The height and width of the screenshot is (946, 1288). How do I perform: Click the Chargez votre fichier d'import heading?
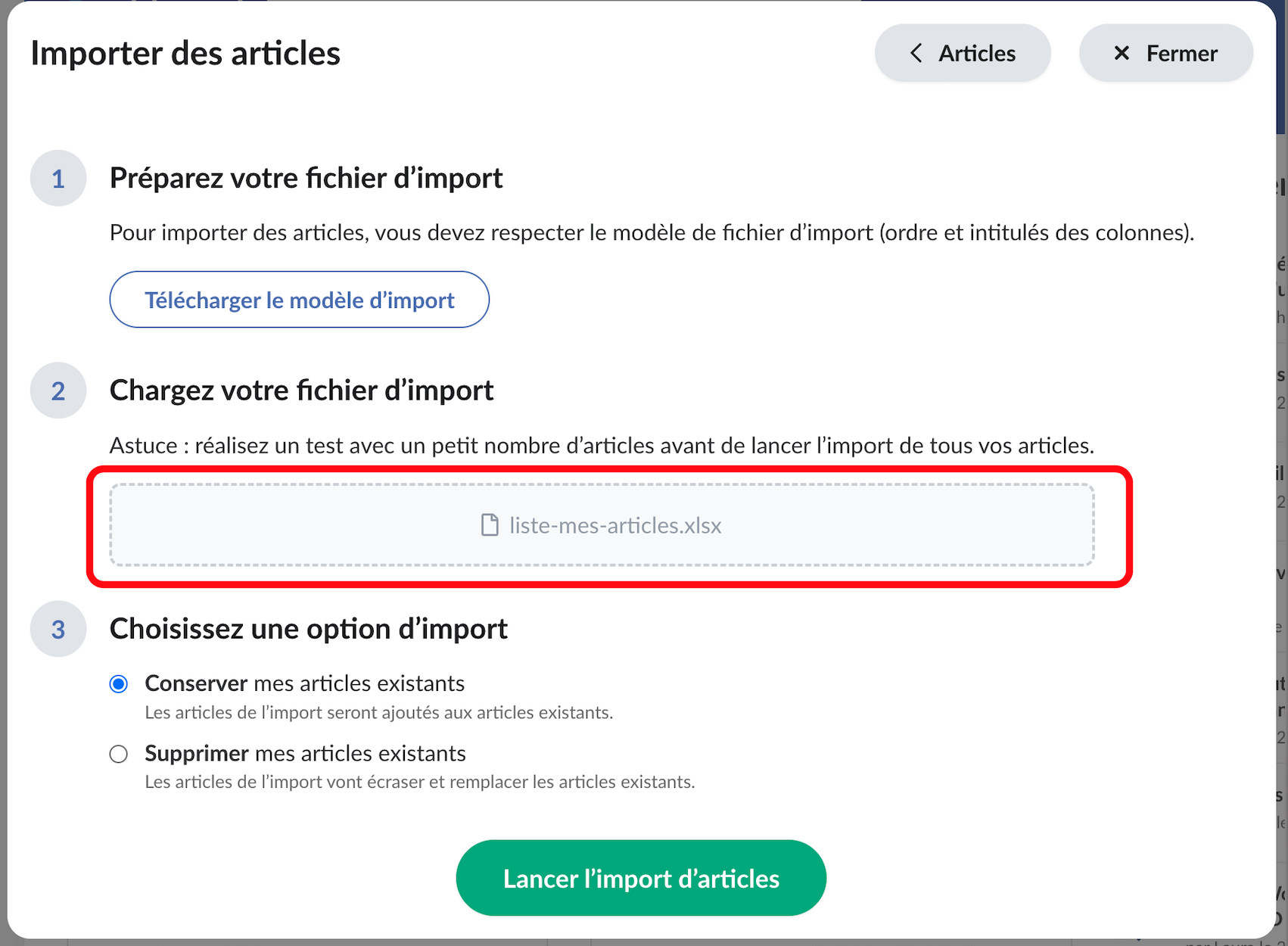click(x=302, y=391)
